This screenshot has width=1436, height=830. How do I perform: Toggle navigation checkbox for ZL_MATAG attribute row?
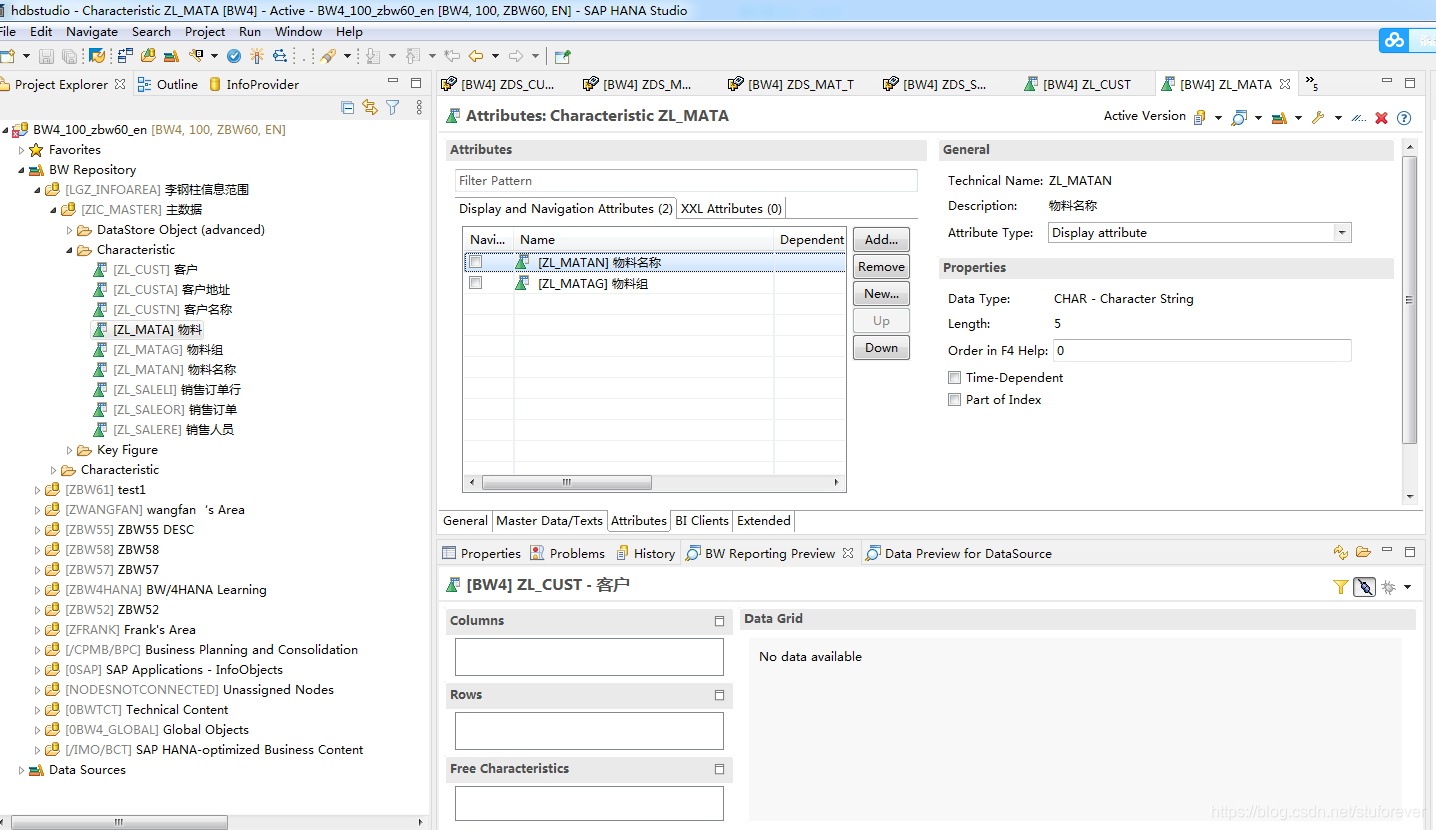pyautogui.click(x=476, y=283)
